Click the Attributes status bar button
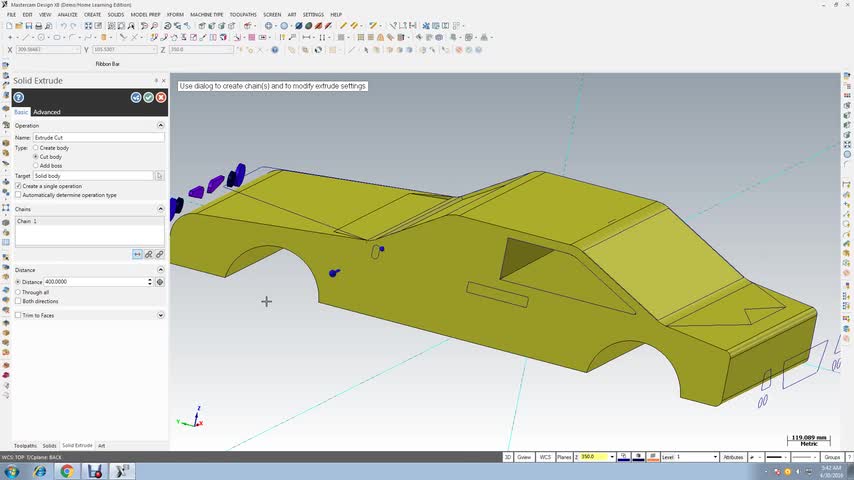Screen dimensions: 854x480 pyautogui.click(x=733, y=457)
